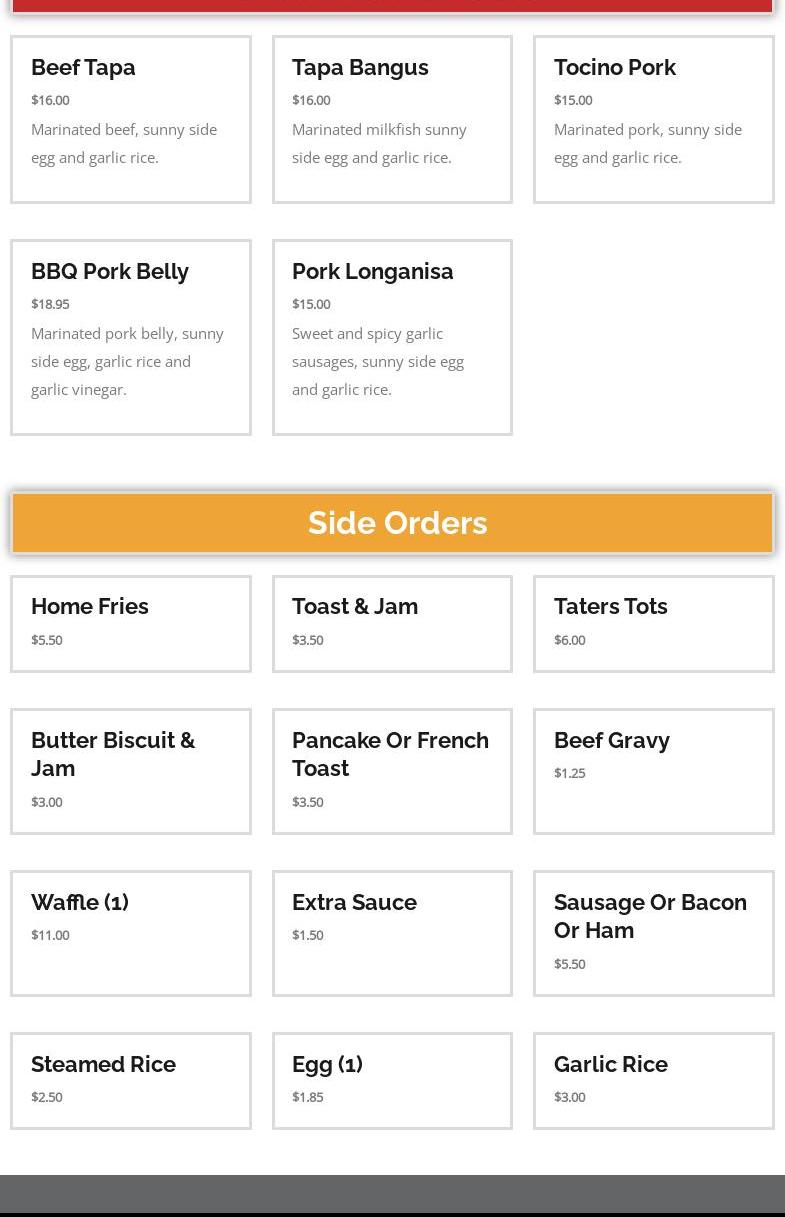This screenshot has width=785, height=1217.
Task: Open the Butter Biscuit & Jam item
Action: click(x=113, y=754)
